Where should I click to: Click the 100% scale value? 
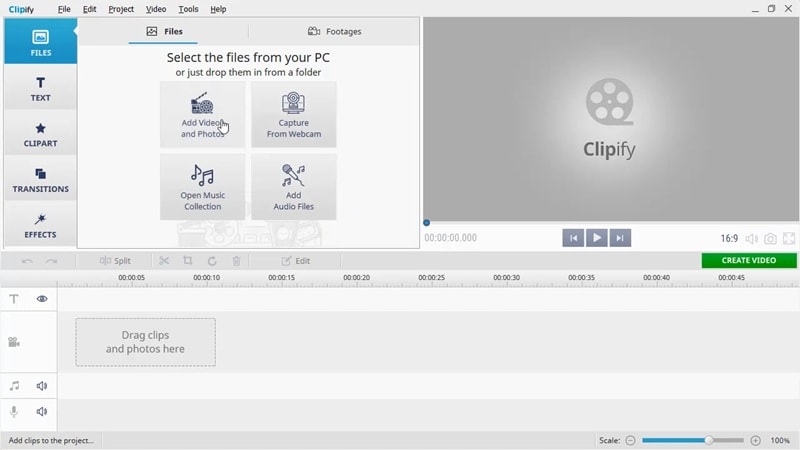pos(780,440)
